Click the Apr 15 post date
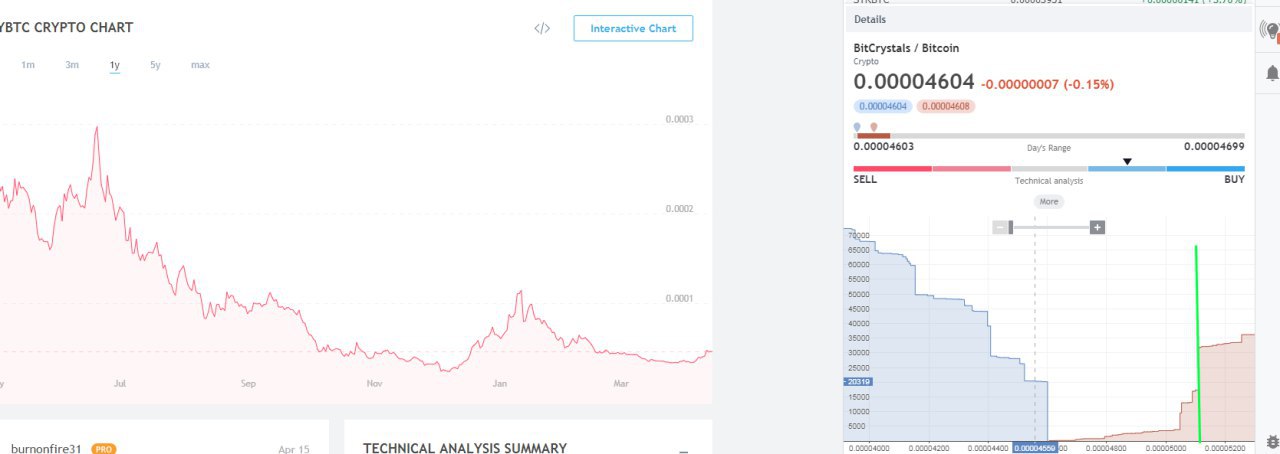Viewport: 1280px width, 454px height. [294, 449]
